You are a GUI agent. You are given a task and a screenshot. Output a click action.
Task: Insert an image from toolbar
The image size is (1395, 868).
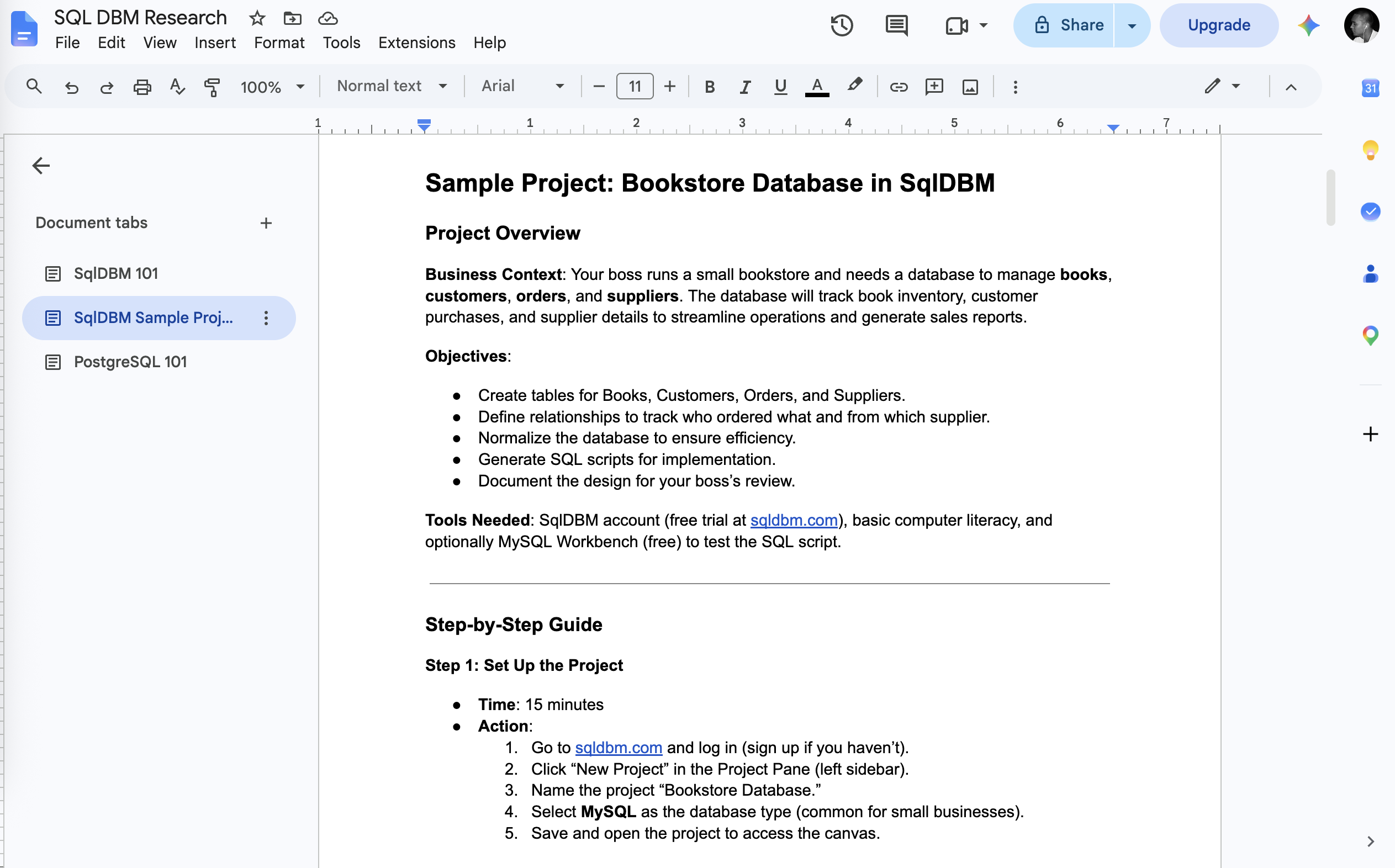pos(970,87)
